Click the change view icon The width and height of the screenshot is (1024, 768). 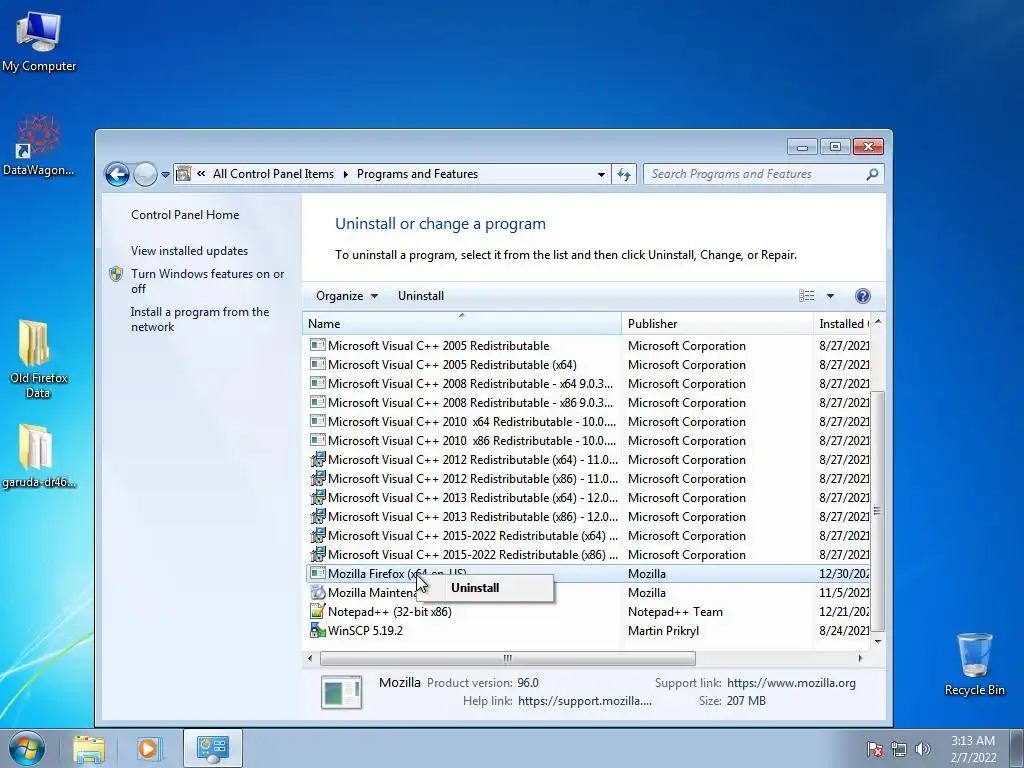[807, 296]
